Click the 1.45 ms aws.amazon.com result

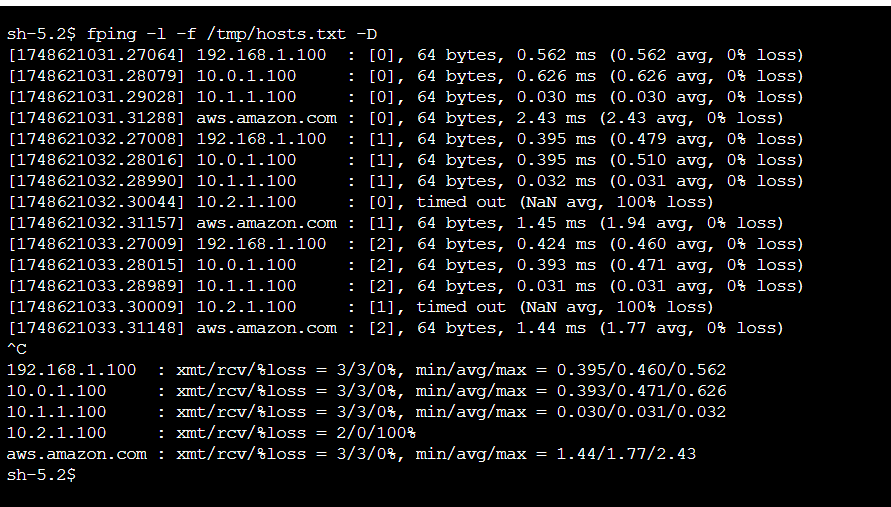[551, 223]
